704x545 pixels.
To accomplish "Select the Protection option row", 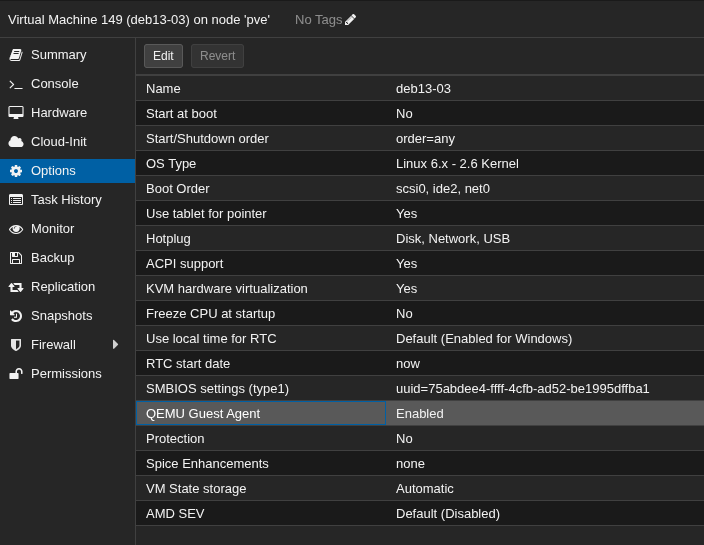I will 419,438.
